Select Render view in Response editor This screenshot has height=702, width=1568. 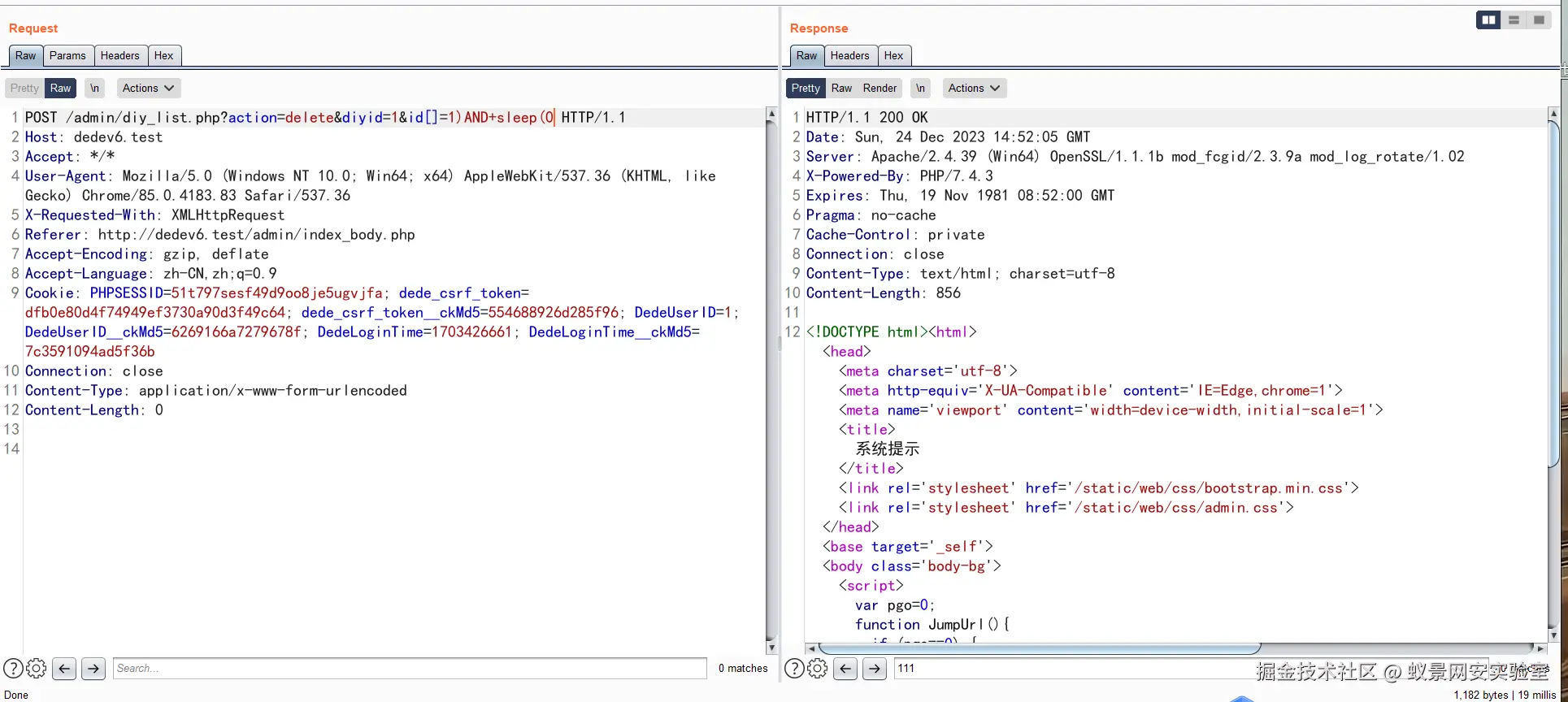click(880, 88)
